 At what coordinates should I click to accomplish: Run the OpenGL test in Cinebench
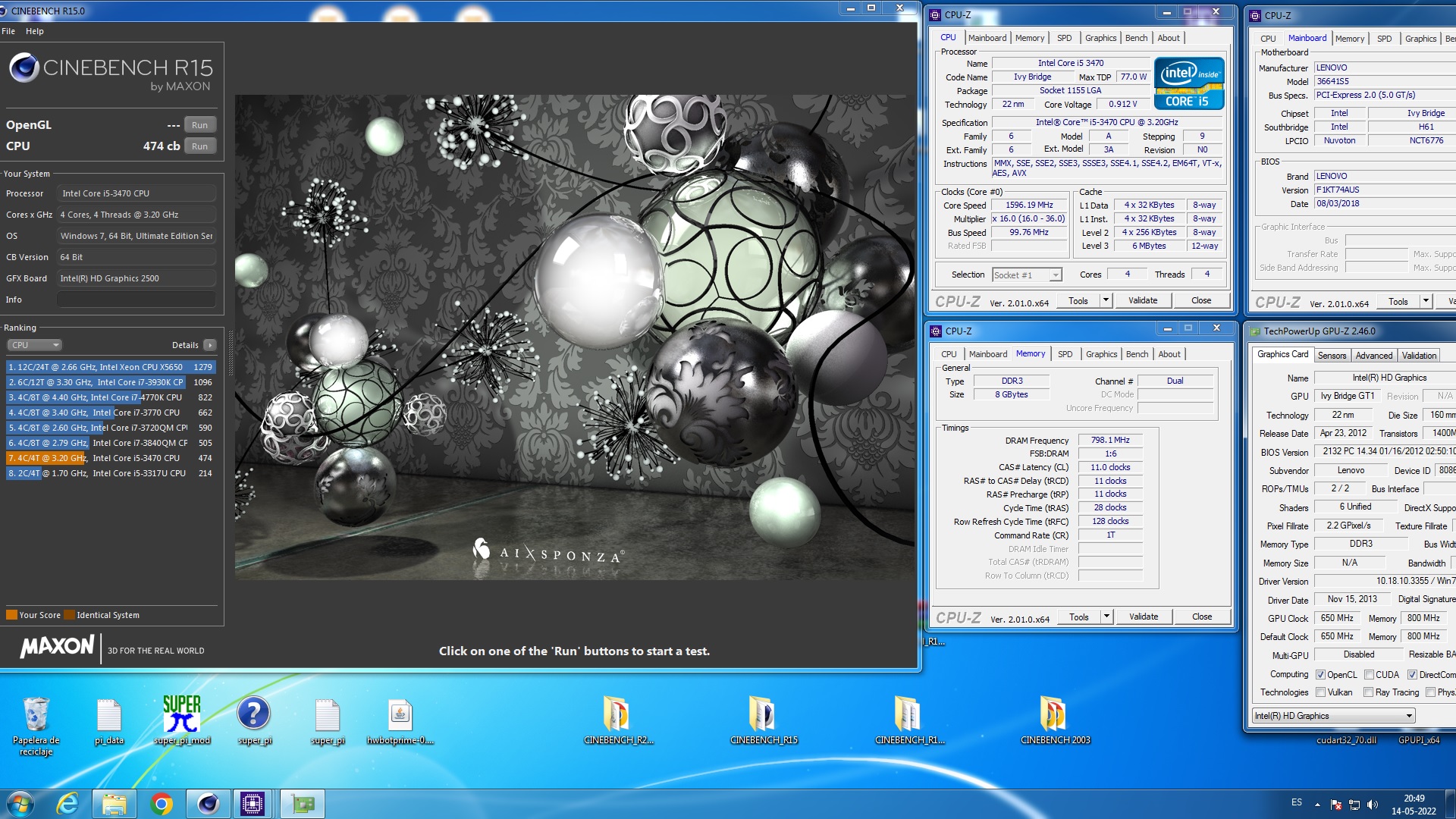[199, 125]
